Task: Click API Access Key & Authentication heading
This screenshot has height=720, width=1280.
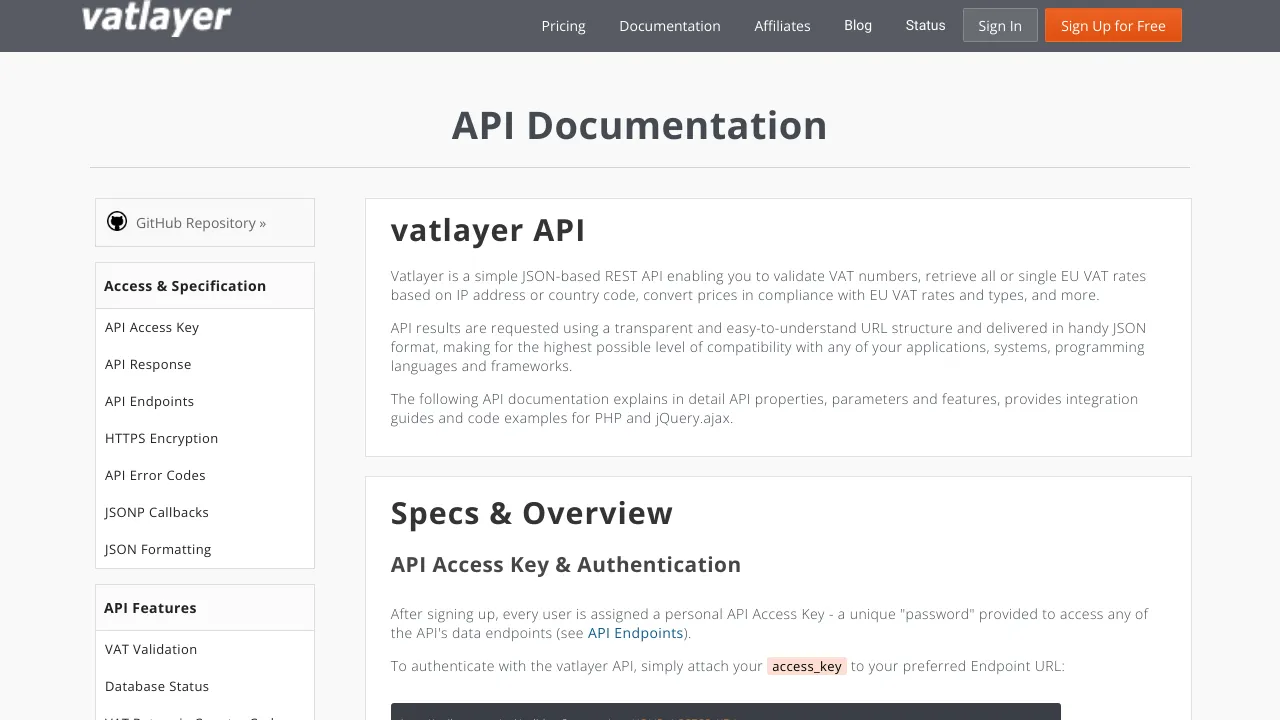Action: coord(566,565)
